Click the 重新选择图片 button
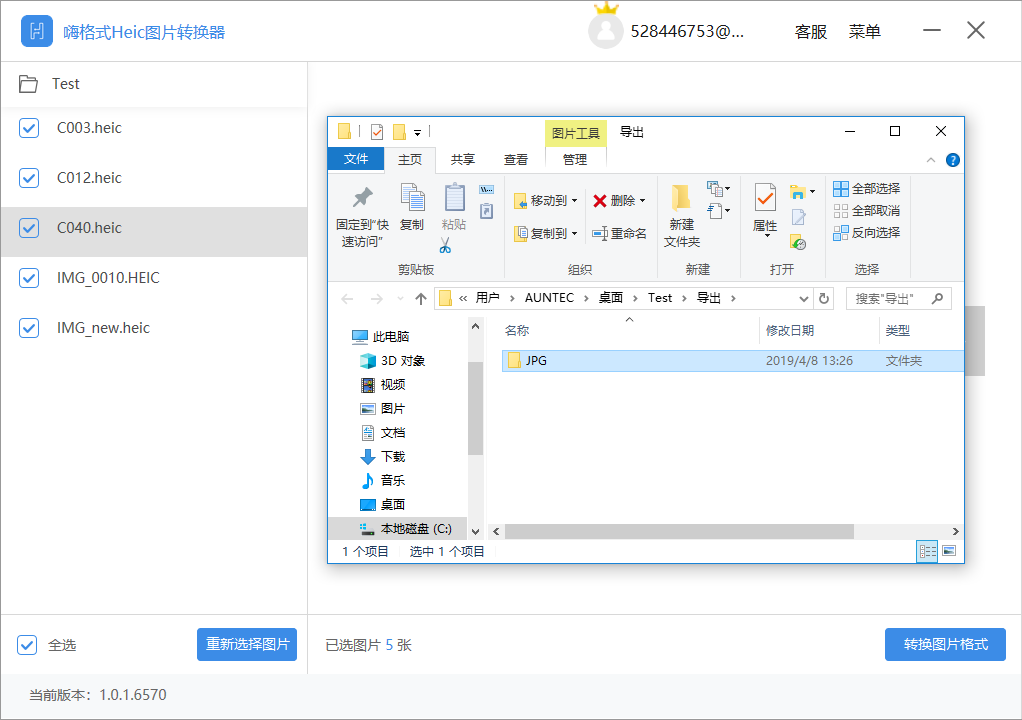Image resolution: width=1022 pixels, height=720 pixels. 246,644
